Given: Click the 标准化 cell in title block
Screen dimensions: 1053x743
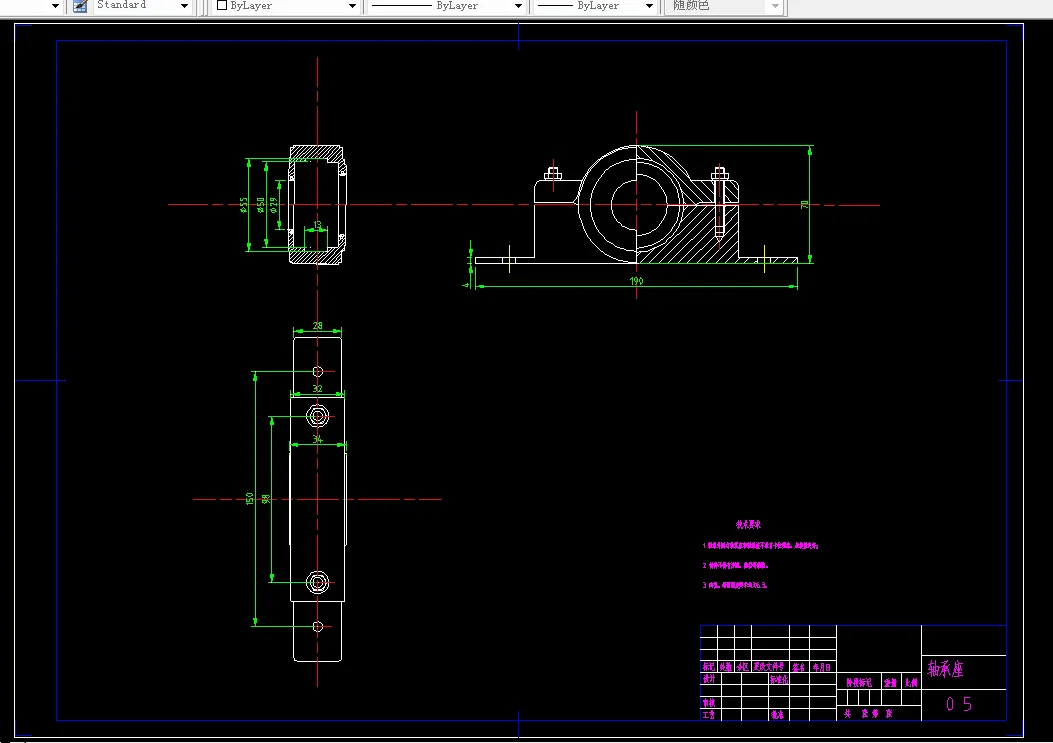Looking at the screenshot, I should tap(779, 679).
